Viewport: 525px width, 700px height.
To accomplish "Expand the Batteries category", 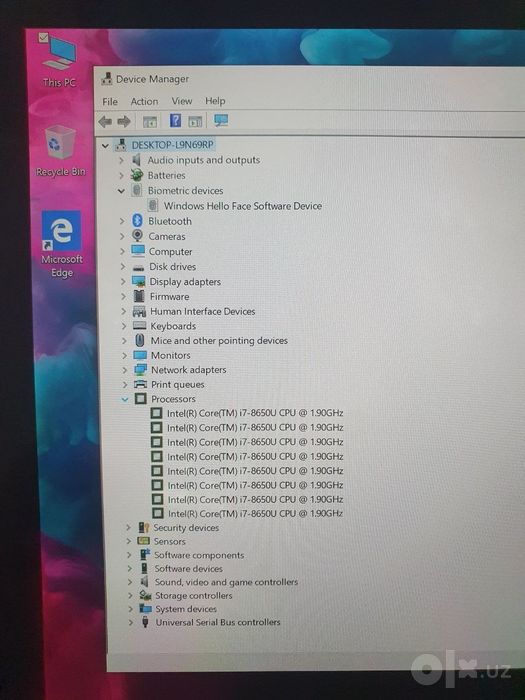I will 121,175.
